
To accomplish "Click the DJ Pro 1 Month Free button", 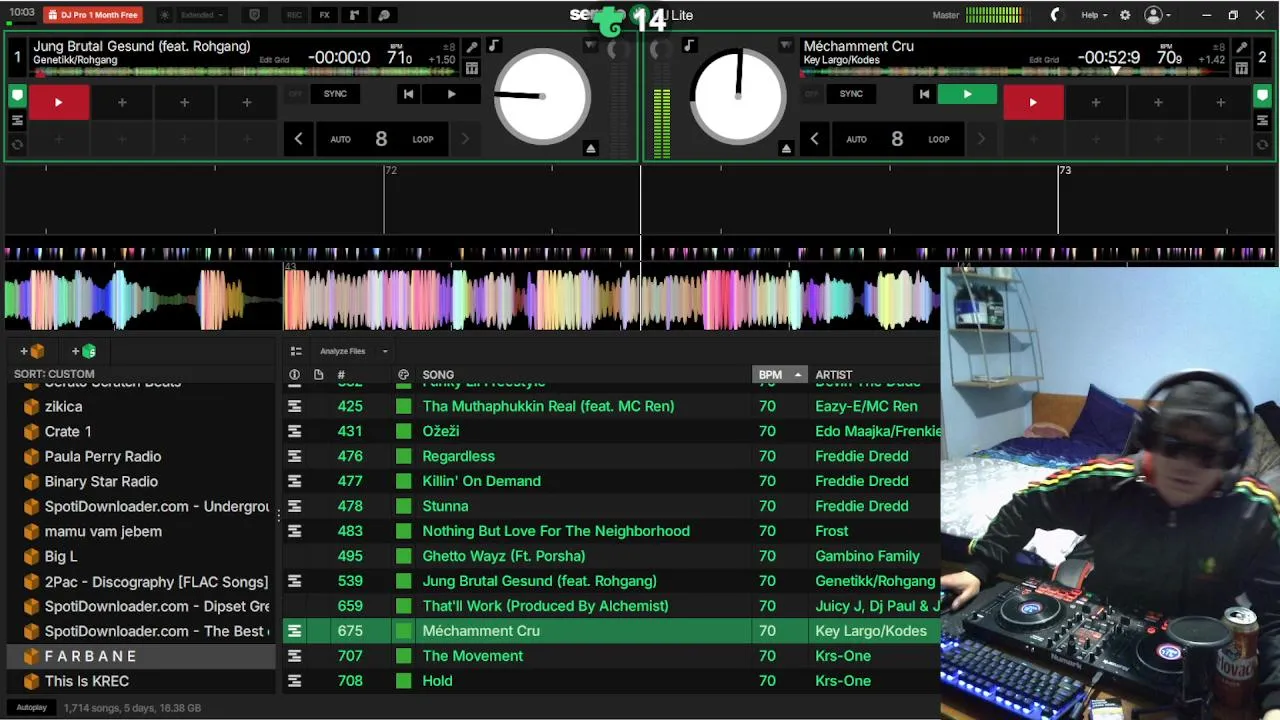I will [93, 15].
